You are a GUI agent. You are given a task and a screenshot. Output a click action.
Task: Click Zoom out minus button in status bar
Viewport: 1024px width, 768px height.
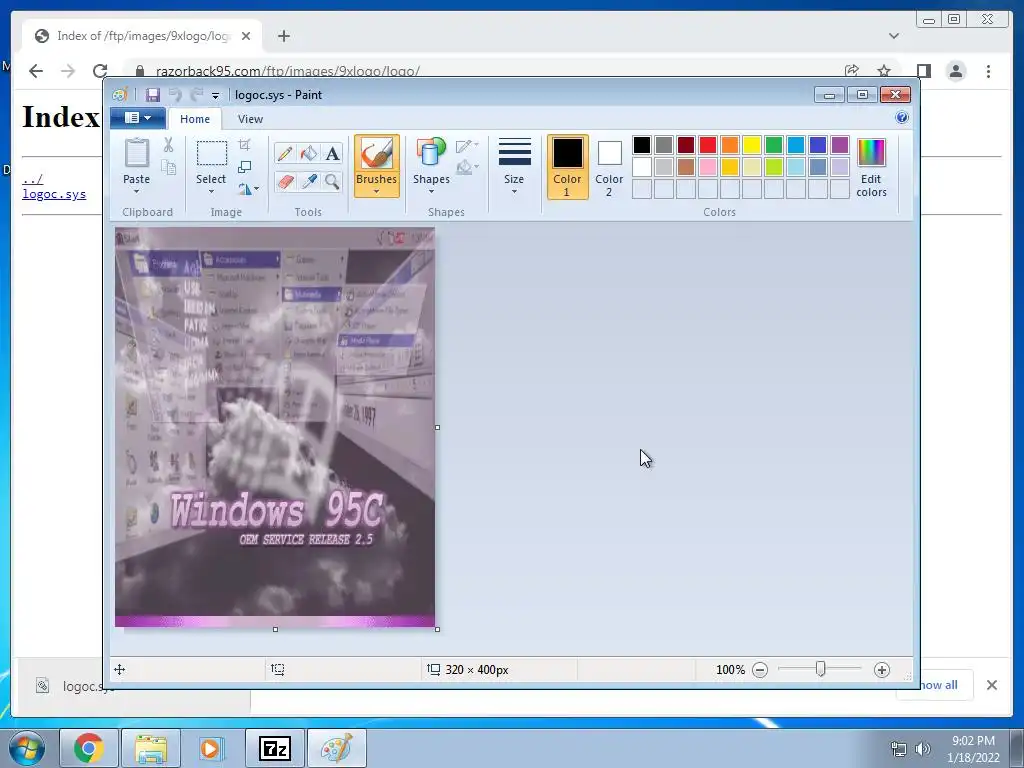tap(760, 670)
